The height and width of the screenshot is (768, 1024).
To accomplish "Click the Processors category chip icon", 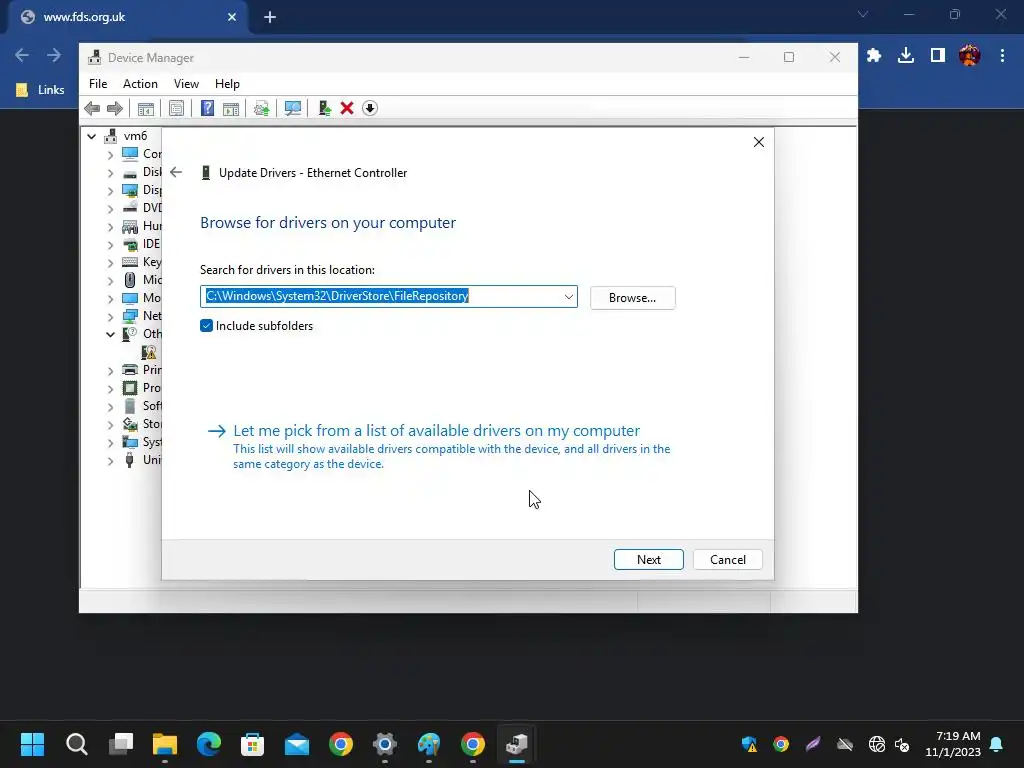I will 130,388.
